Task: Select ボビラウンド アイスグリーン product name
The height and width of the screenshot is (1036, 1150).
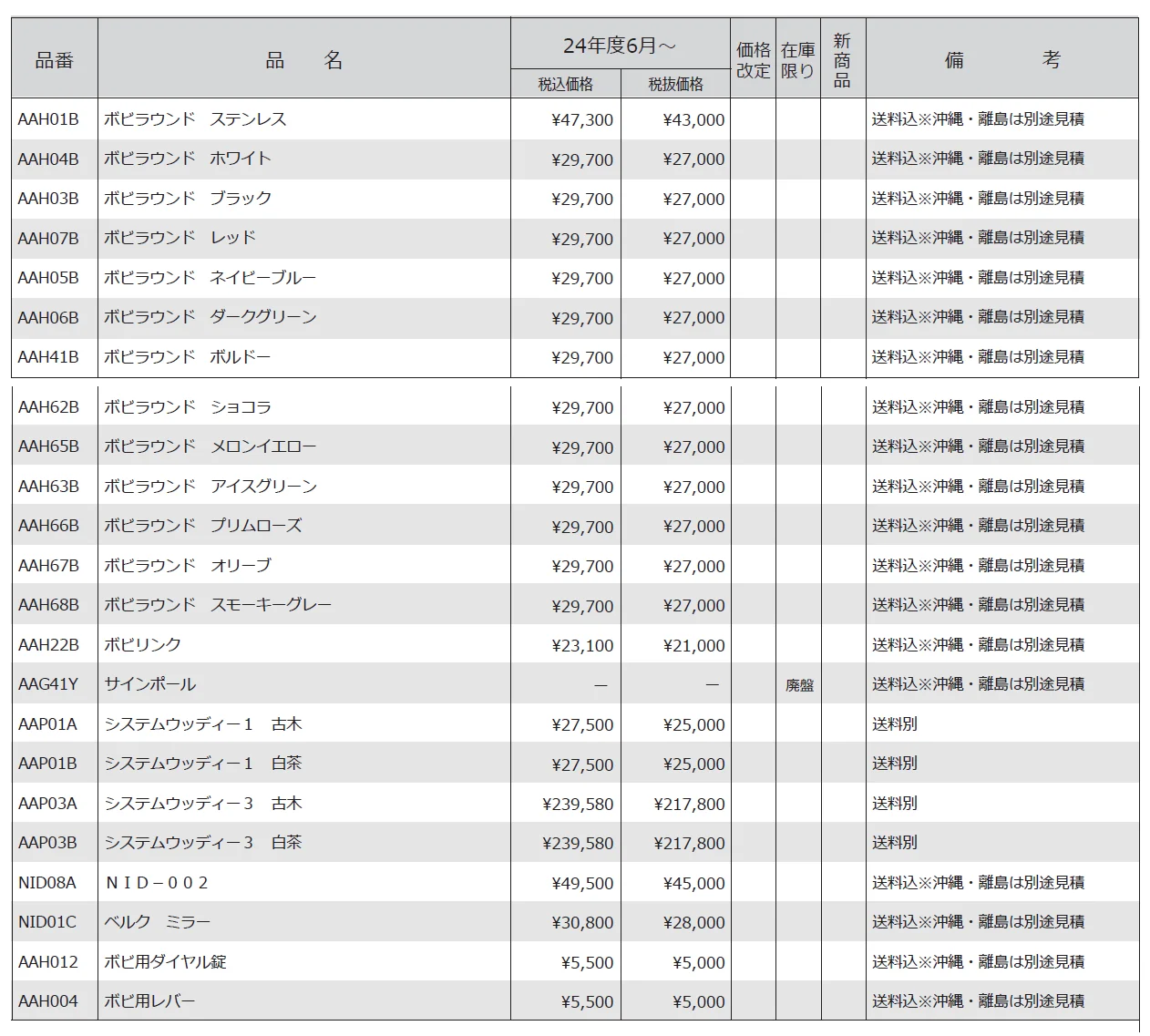Action: coord(210,487)
